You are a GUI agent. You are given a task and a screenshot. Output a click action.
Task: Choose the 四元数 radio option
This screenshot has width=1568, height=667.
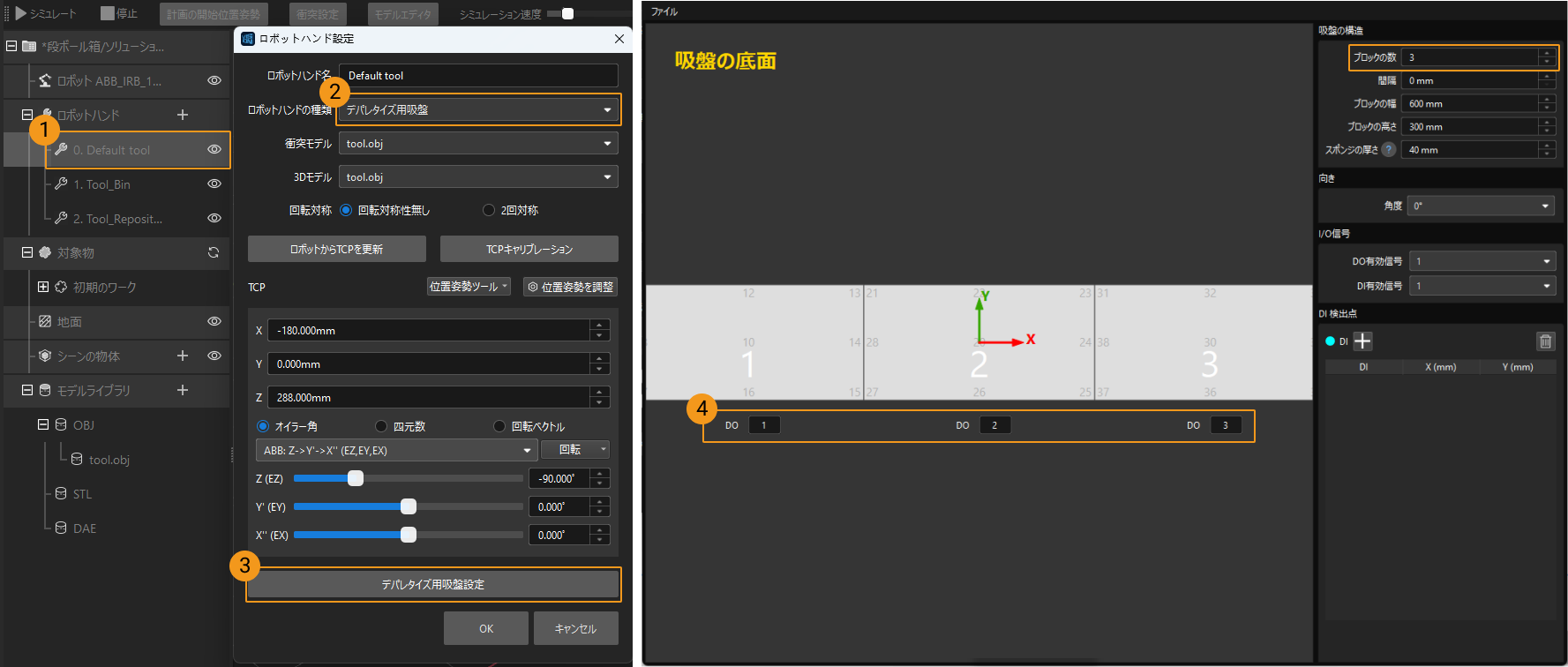[x=381, y=426]
